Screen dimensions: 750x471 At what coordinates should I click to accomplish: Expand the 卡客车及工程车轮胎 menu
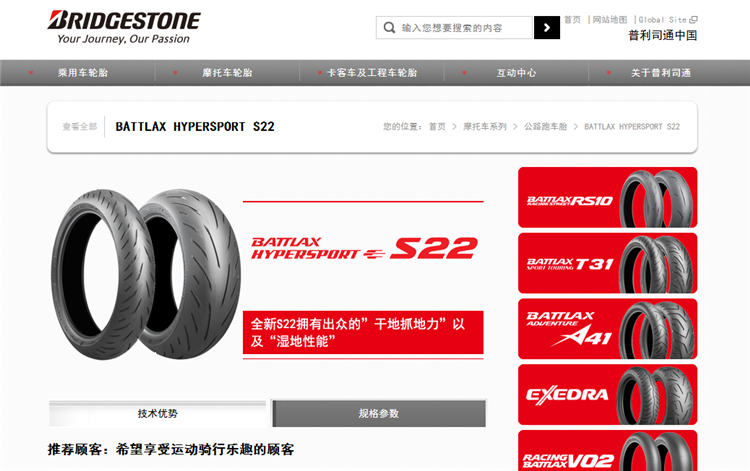pyautogui.click(x=372, y=73)
